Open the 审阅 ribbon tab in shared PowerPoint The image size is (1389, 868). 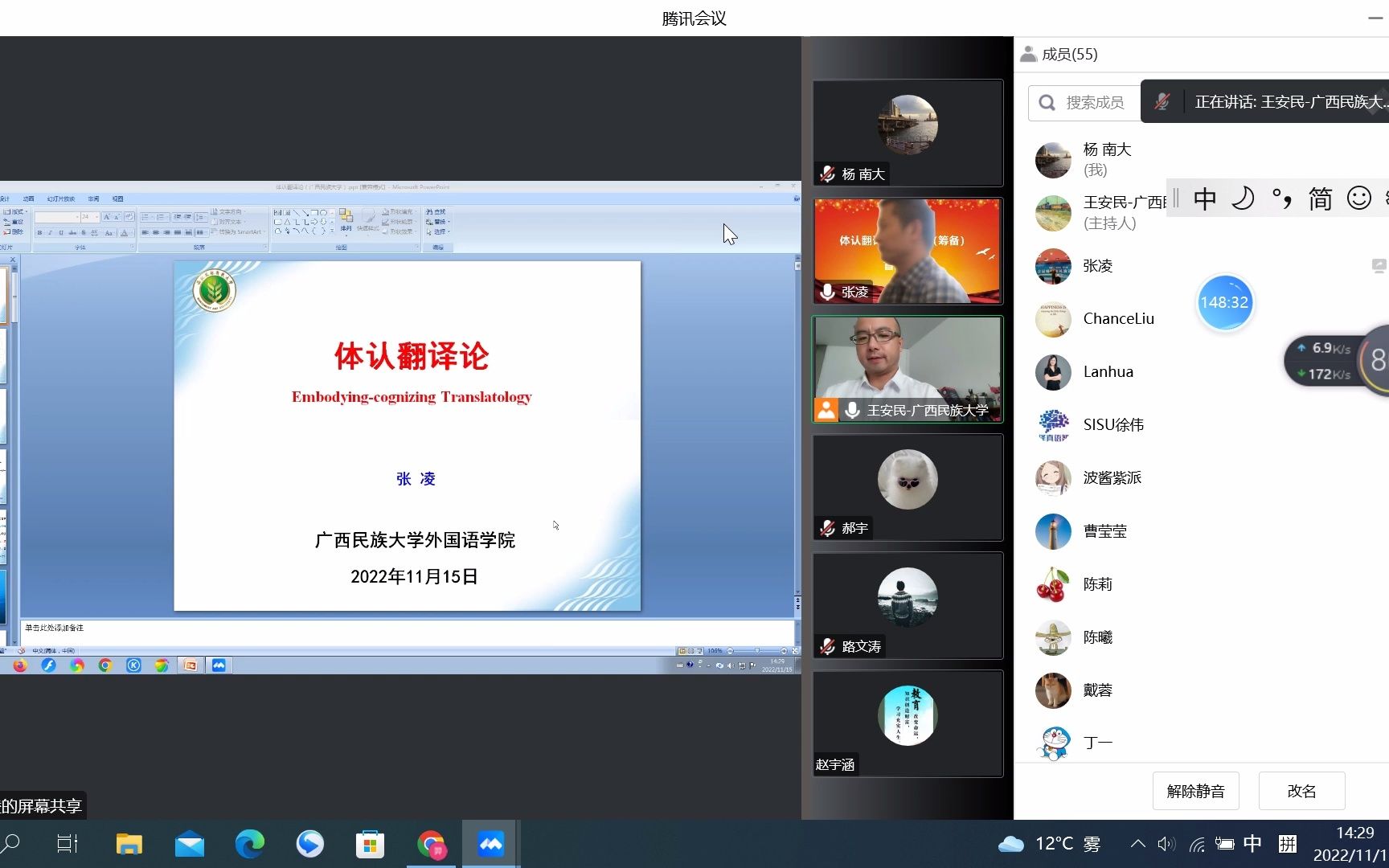(94, 199)
